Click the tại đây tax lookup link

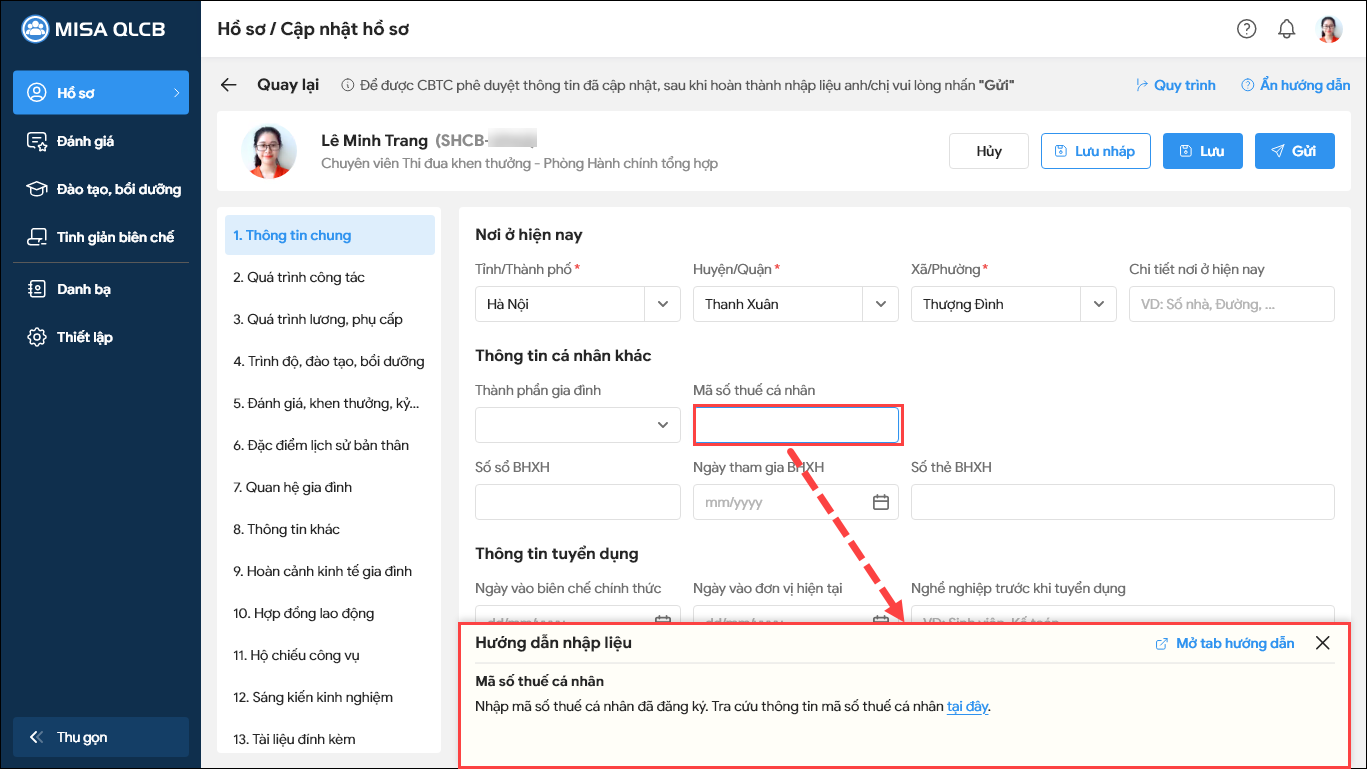(x=967, y=706)
